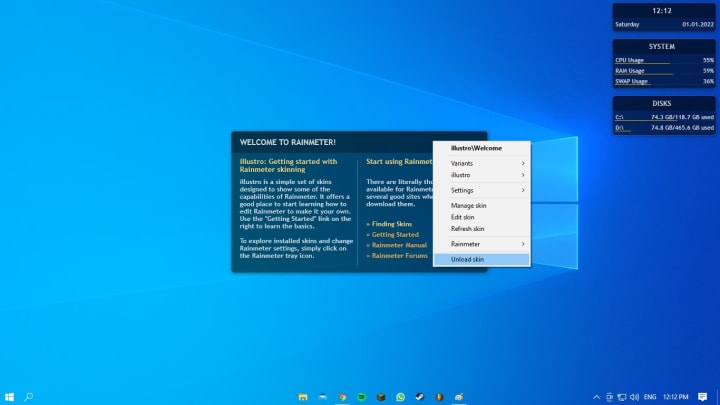Image resolution: width=720 pixels, height=405 pixels.
Task: Click Unload skin in the context menu
Action: pyautogui.click(x=481, y=259)
